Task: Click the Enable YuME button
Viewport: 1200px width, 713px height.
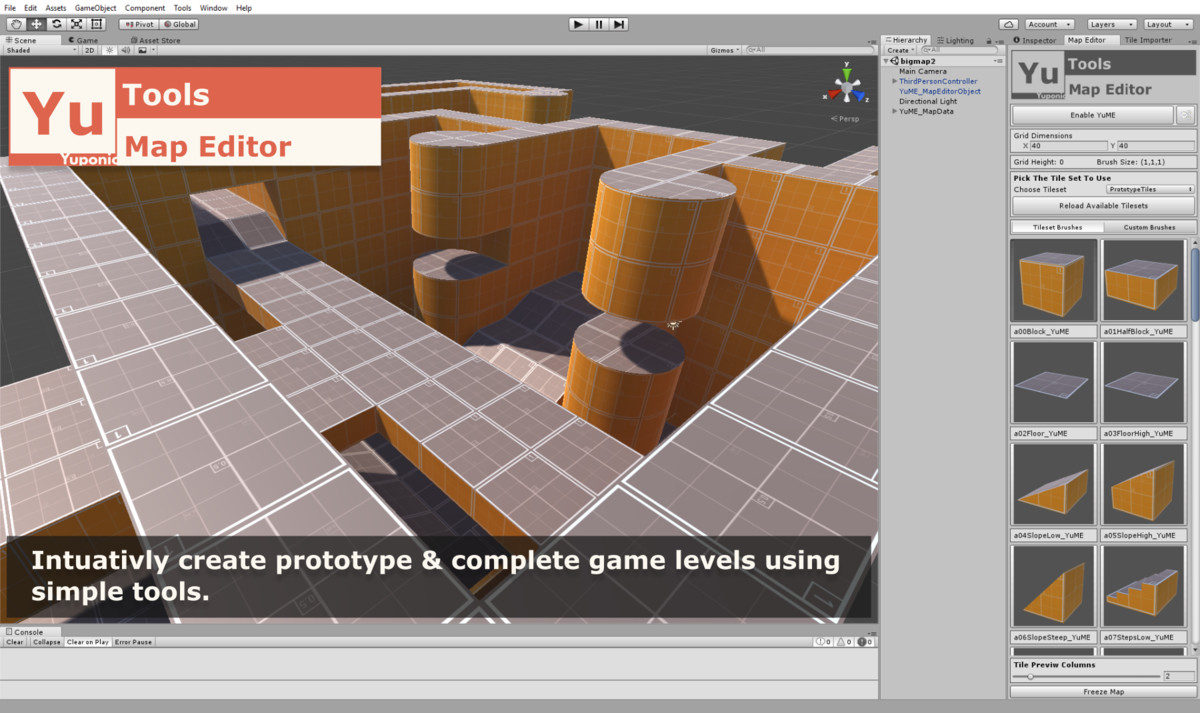Action: (x=1093, y=115)
